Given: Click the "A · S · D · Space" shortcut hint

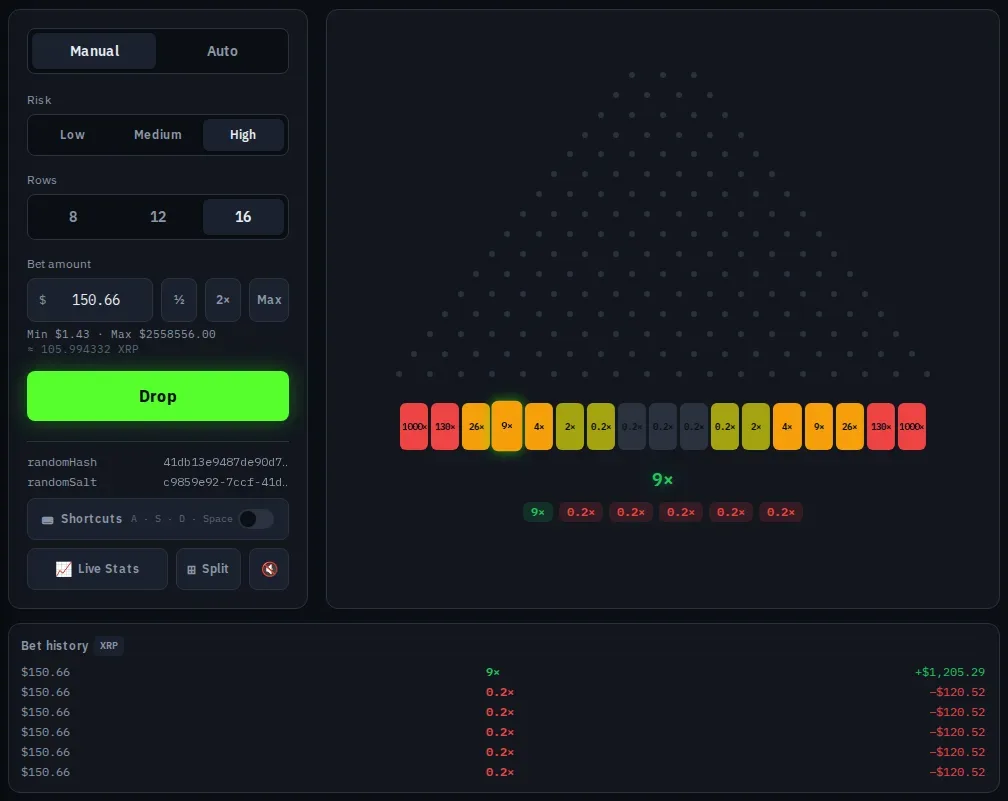Looking at the screenshot, I should (x=181, y=519).
